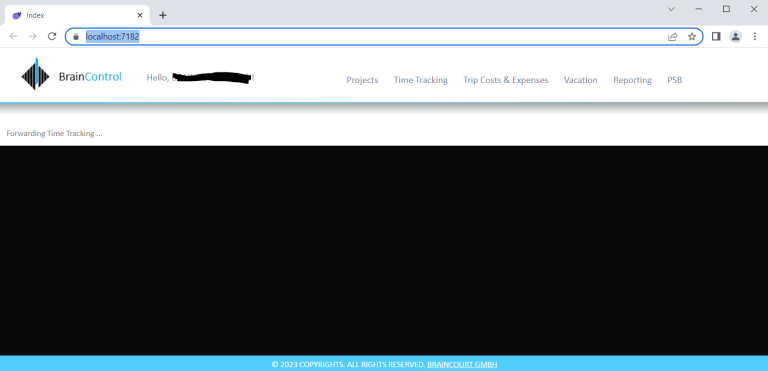This screenshot has height=371, width=768.
Task: Click the share page icon
Action: [x=672, y=36]
